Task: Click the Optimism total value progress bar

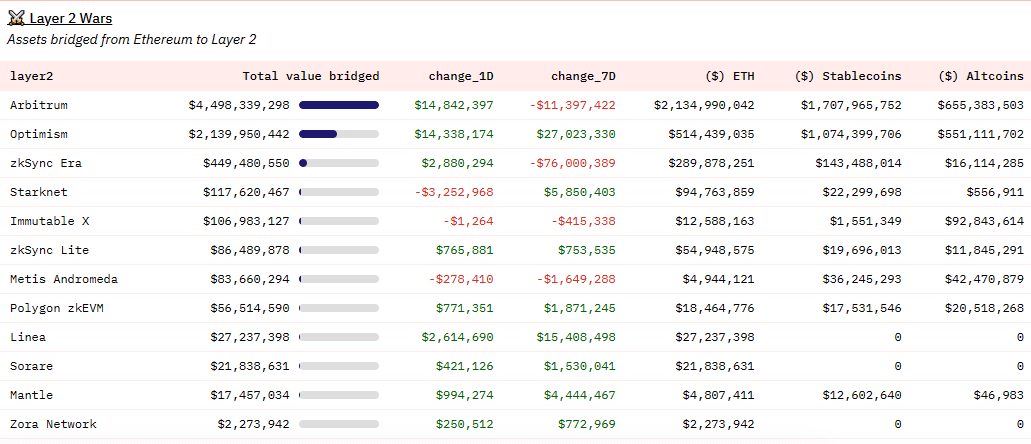Action: [339, 134]
